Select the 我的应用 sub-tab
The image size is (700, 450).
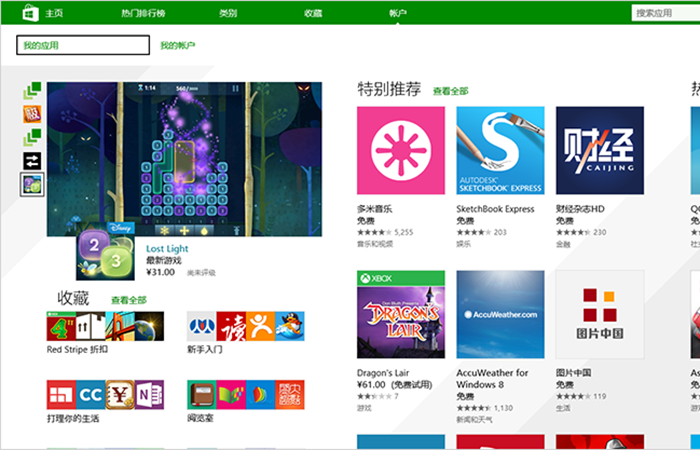pyautogui.click(x=83, y=45)
